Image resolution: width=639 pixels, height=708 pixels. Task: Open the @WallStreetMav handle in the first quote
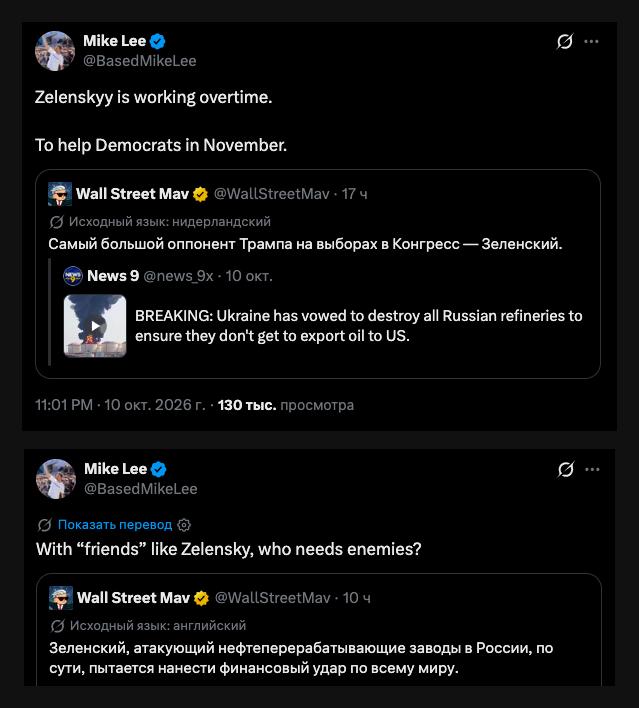click(x=271, y=194)
